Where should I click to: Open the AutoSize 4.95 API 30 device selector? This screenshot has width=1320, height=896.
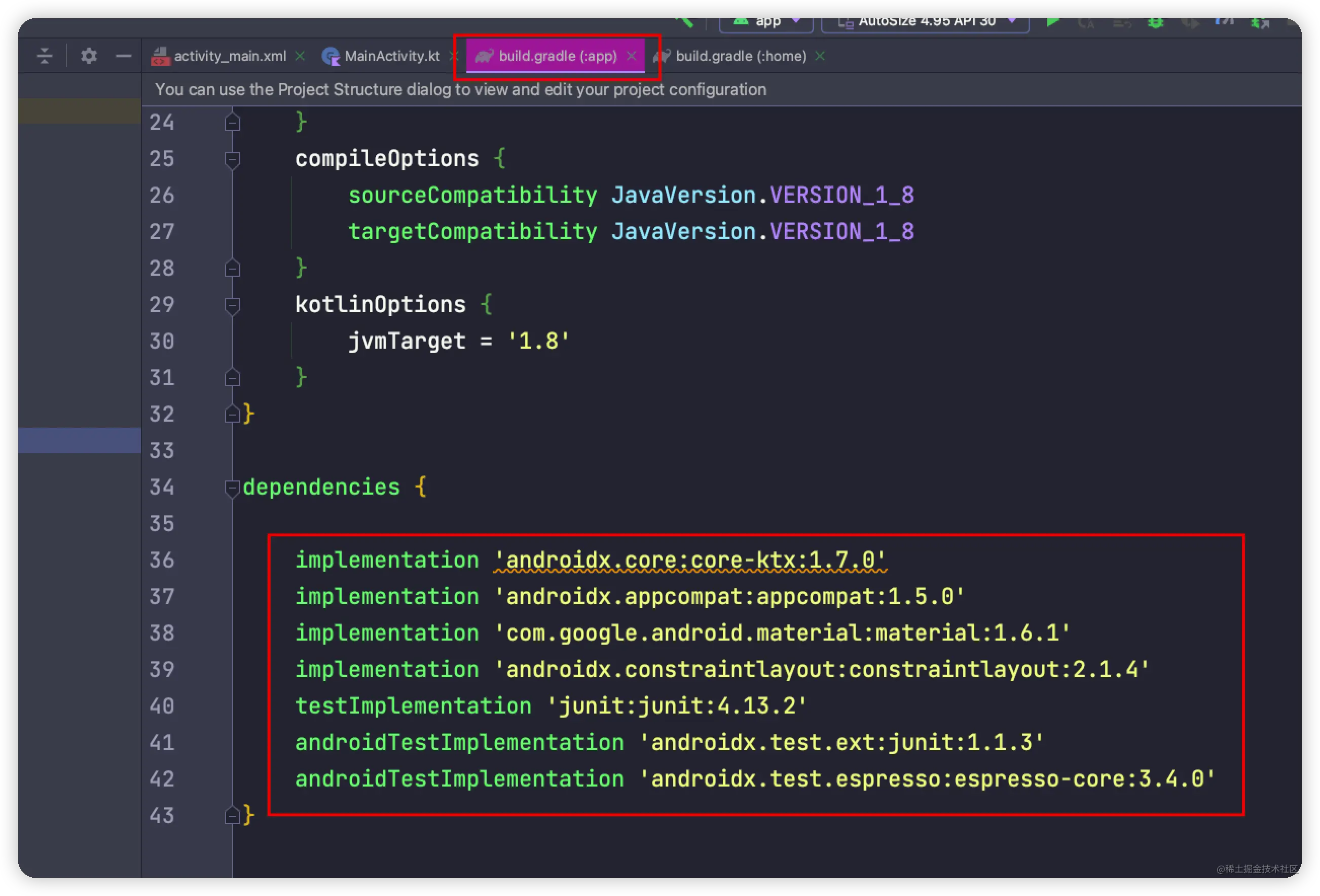(x=925, y=22)
